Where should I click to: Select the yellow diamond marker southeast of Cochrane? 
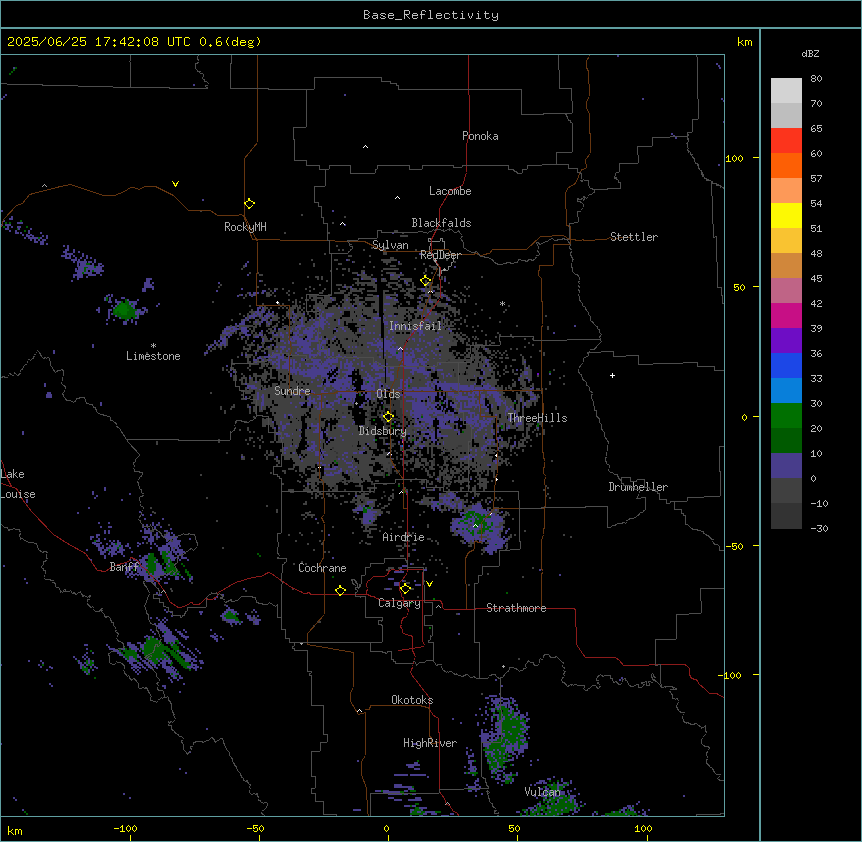tap(340, 590)
